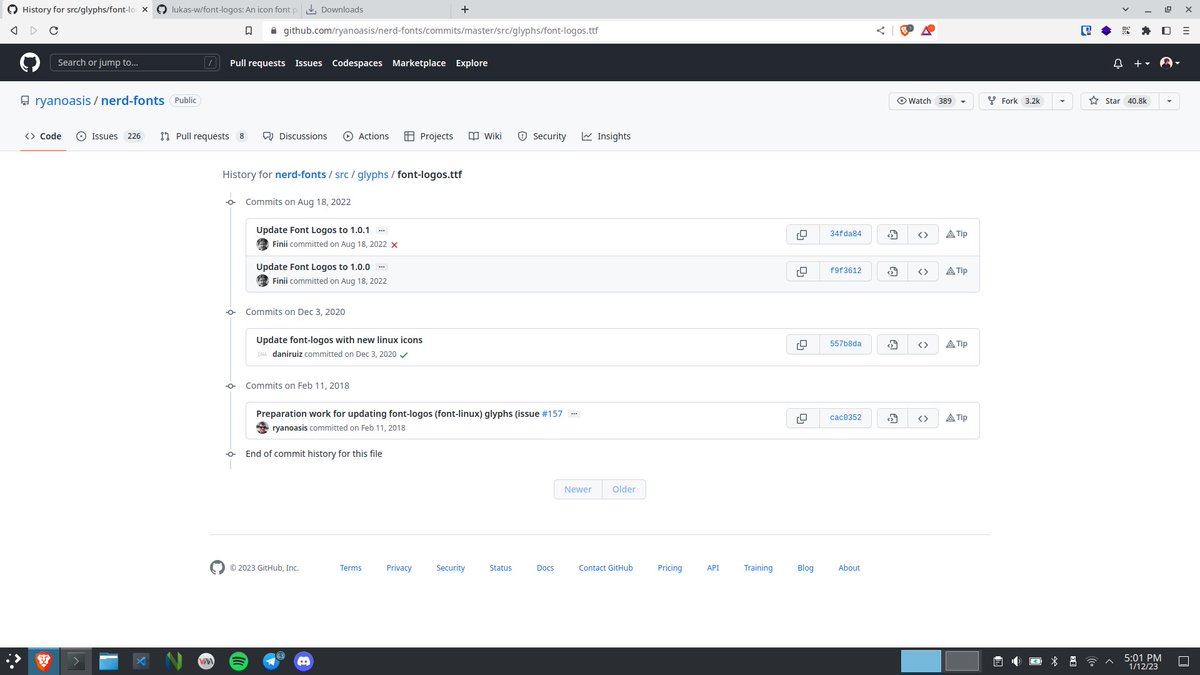View file at commit 557b8da

[892, 344]
